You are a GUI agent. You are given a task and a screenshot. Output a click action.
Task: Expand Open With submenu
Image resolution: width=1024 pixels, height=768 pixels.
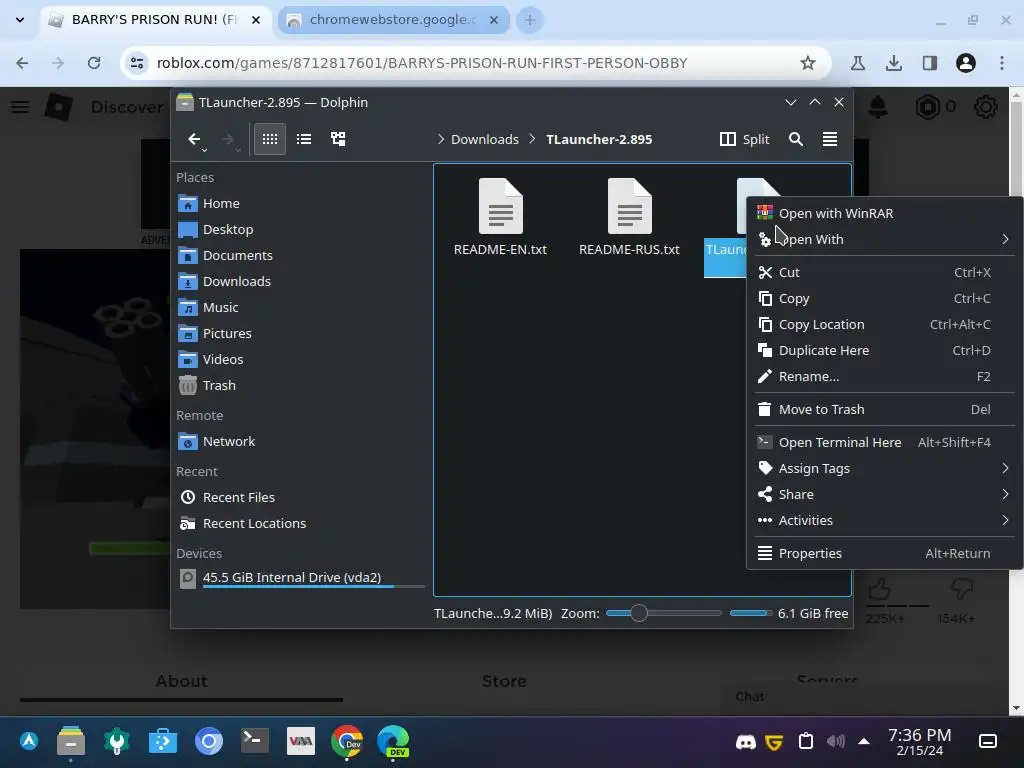[884, 240]
